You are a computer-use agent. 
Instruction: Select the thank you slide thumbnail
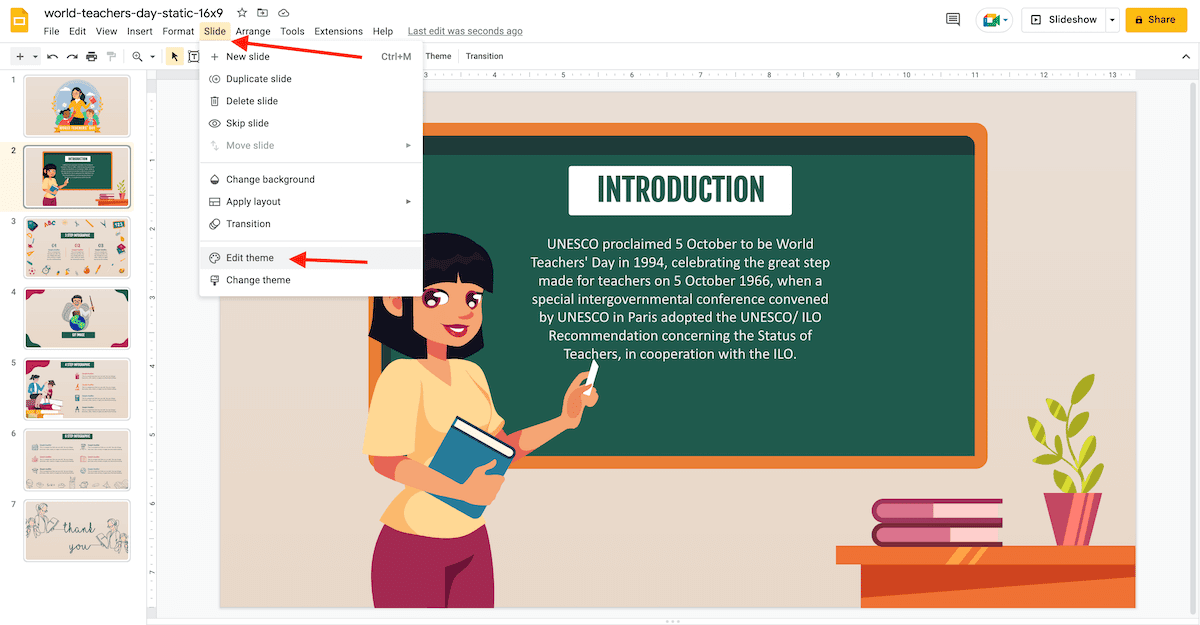(x=77, y=530)
